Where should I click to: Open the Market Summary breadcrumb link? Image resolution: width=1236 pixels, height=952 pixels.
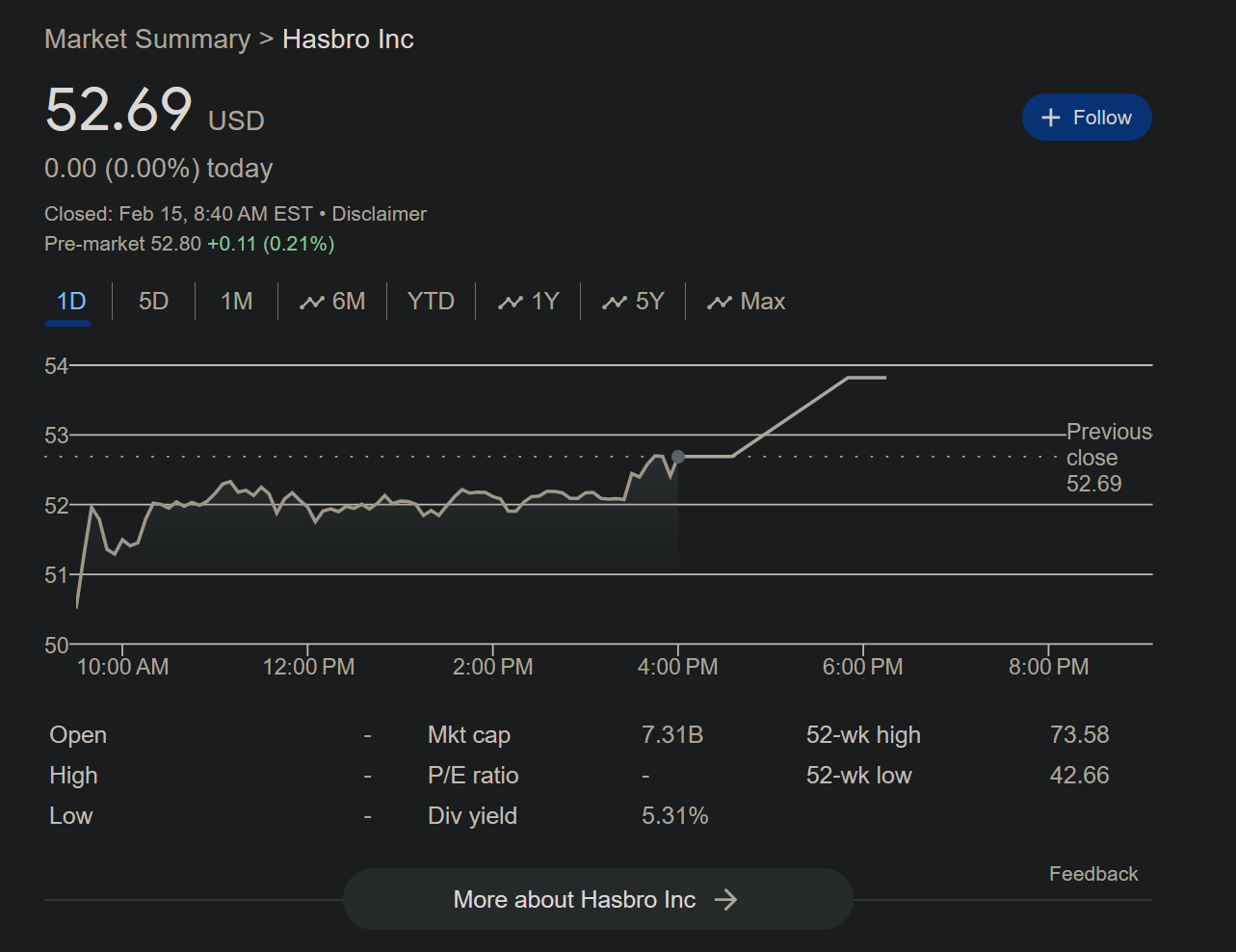pyautogui.click(x=147, y=40)
